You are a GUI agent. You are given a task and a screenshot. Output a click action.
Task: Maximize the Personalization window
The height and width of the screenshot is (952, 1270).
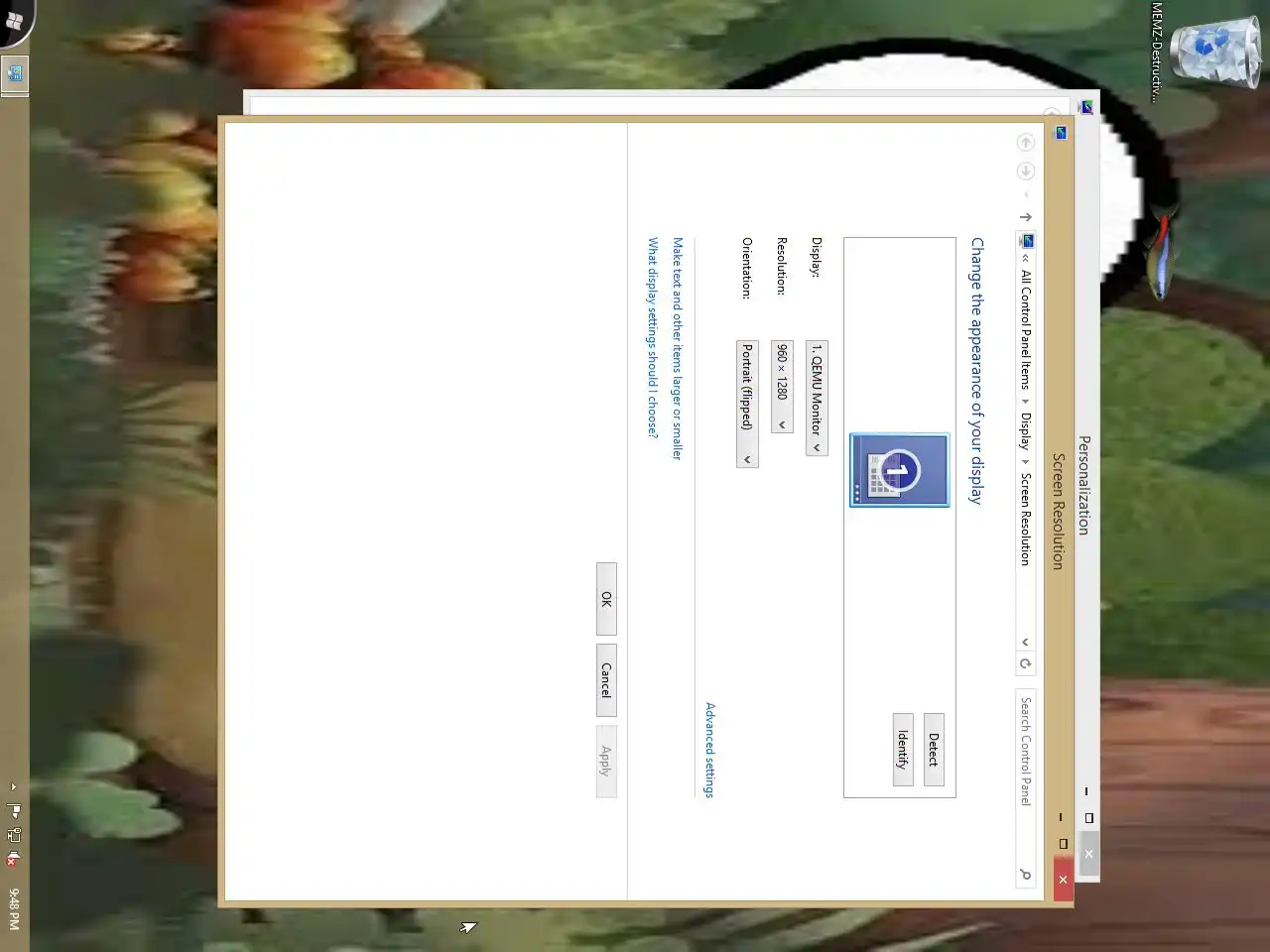1088,818
